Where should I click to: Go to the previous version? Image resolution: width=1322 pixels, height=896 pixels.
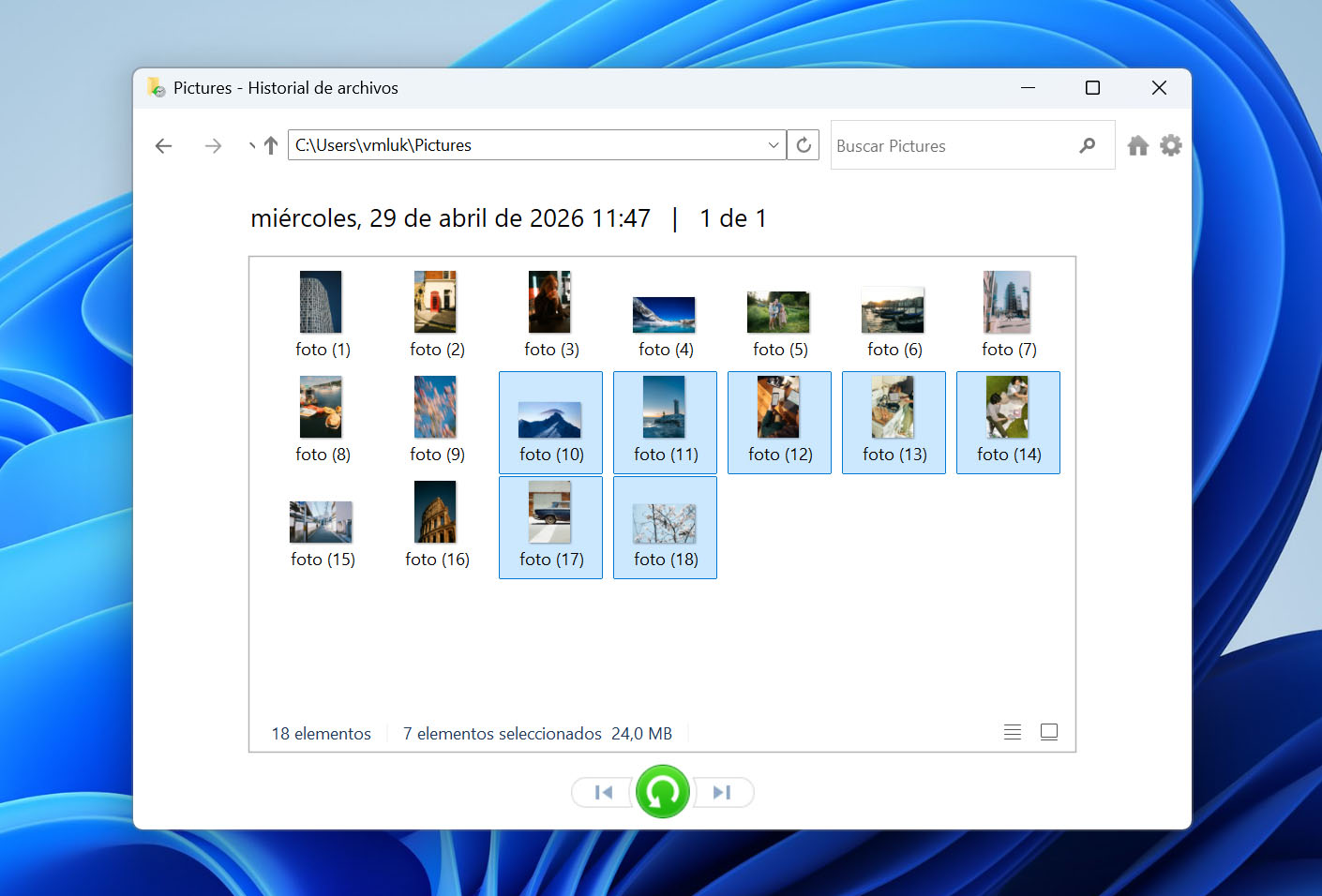pyautogui.click(x=603, y=793)
